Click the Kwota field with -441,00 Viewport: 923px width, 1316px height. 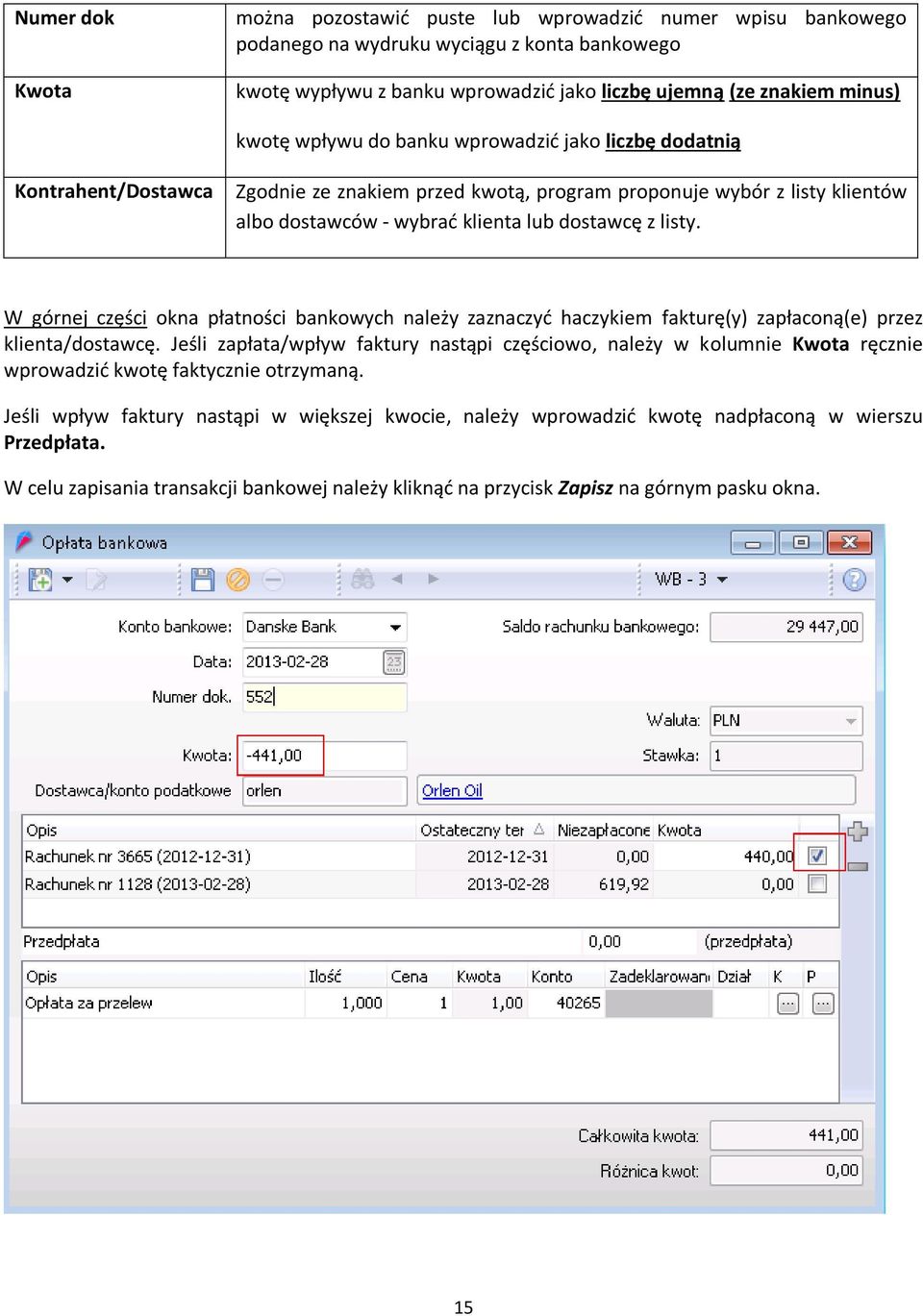(x=325, y=756)
